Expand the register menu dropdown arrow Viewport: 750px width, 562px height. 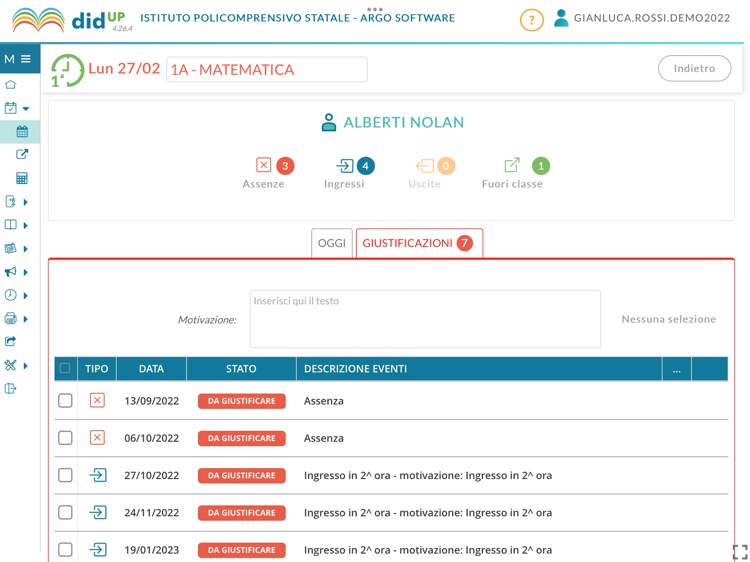(x=26, y=109)
